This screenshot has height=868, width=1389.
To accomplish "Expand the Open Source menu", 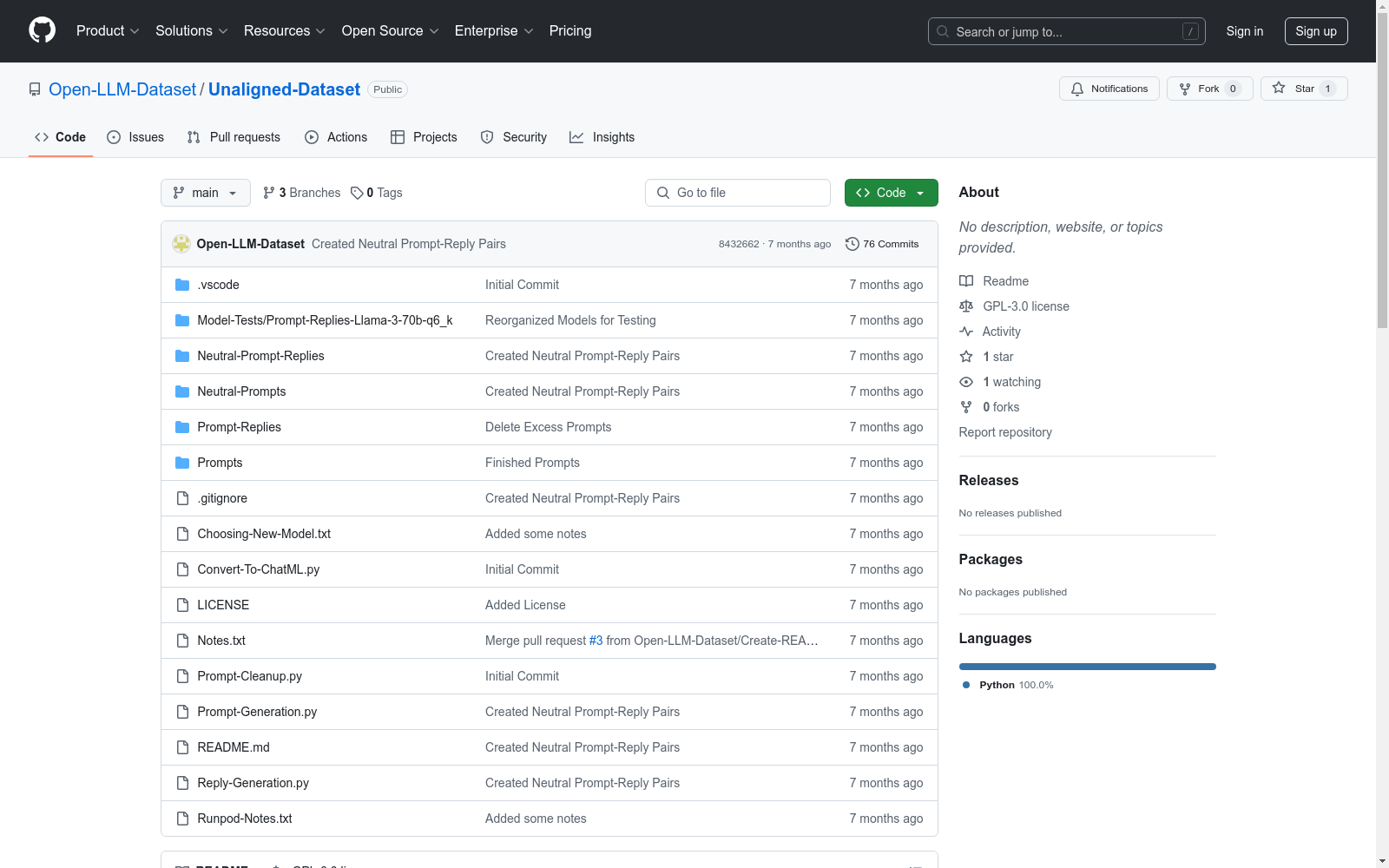I will (x=391, y=30).
